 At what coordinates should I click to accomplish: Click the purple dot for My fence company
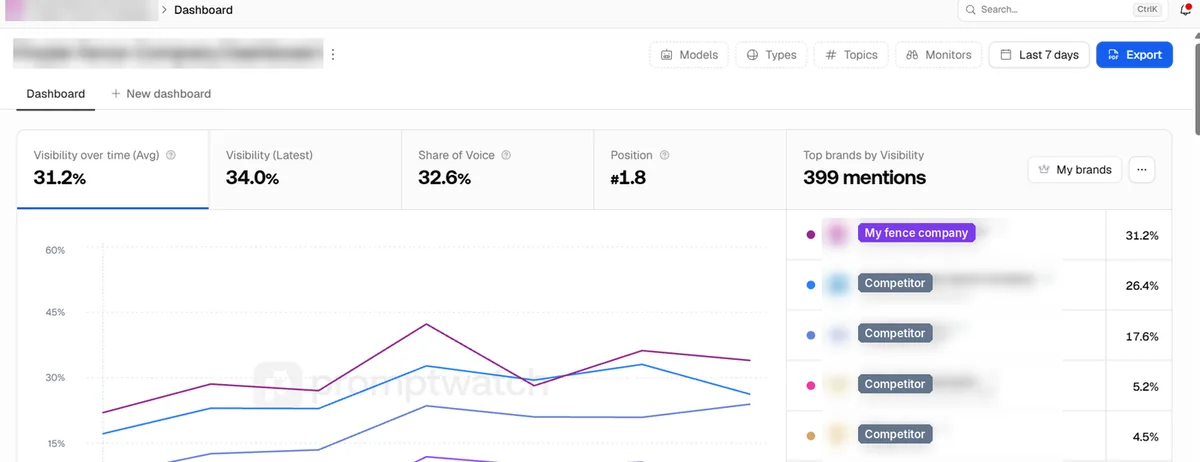click(811, 235)
